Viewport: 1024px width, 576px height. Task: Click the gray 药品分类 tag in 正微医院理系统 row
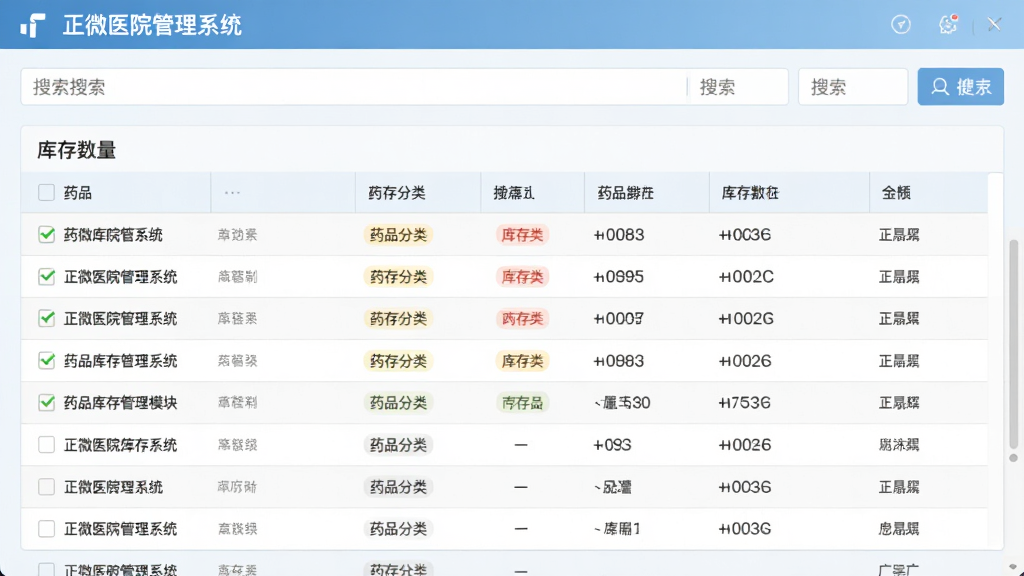pos(398,487)
